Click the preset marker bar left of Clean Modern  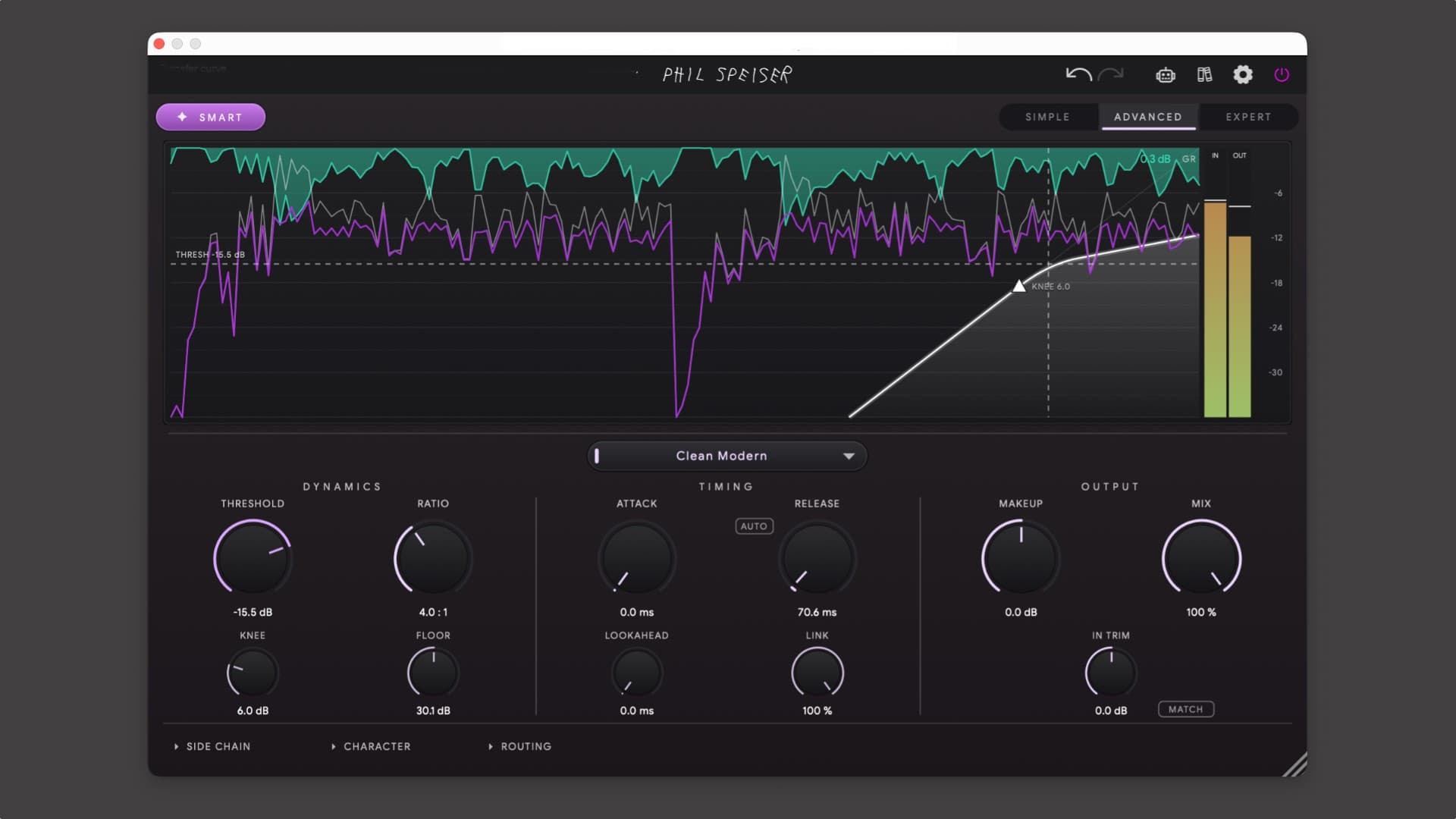[x=597, y=456]
